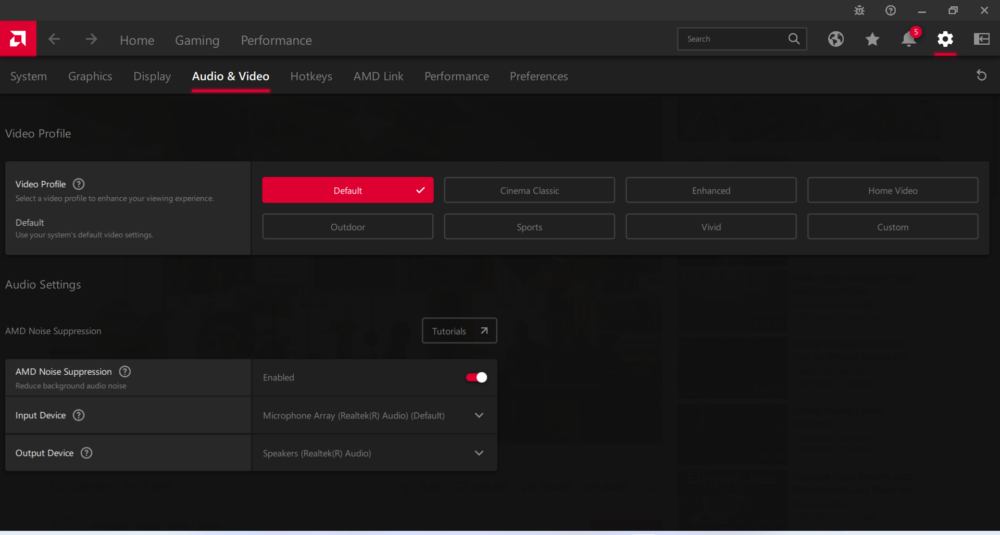The width and height of the screenshot is (1000, 535).
Task: Disable the AMD Noise Suppression toggle
Action: pos(476,377)
